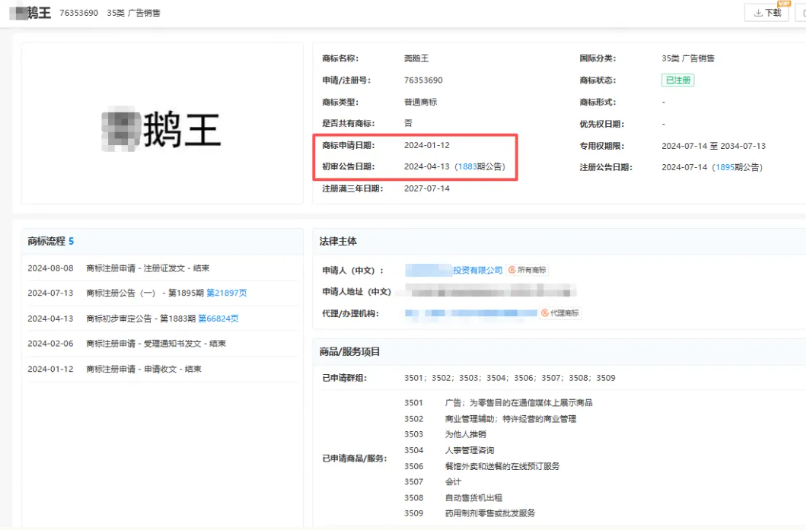Viewport: 806px width, 530px height.
Task: Click the 鹅王 trademark image
Action: 162,129
